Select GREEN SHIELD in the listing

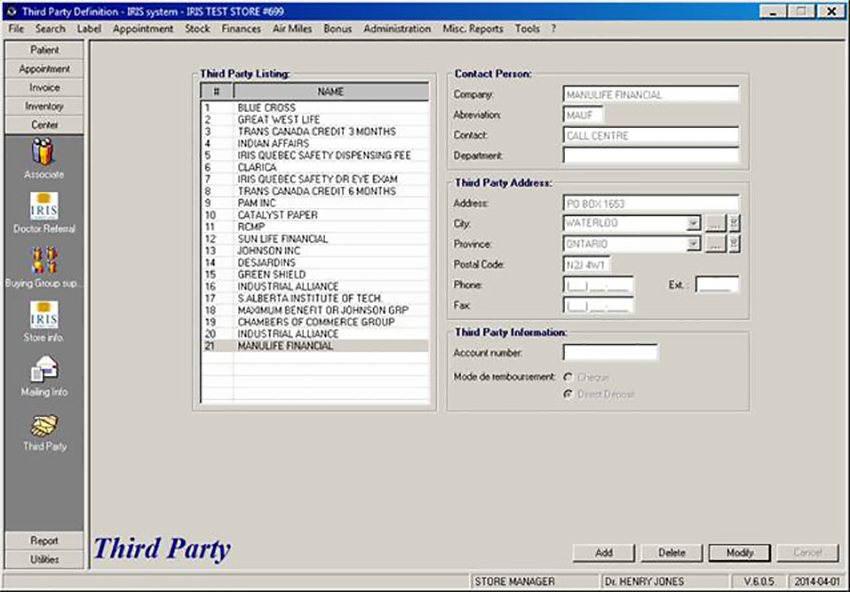pyautogui.click(x=315, y=274)
